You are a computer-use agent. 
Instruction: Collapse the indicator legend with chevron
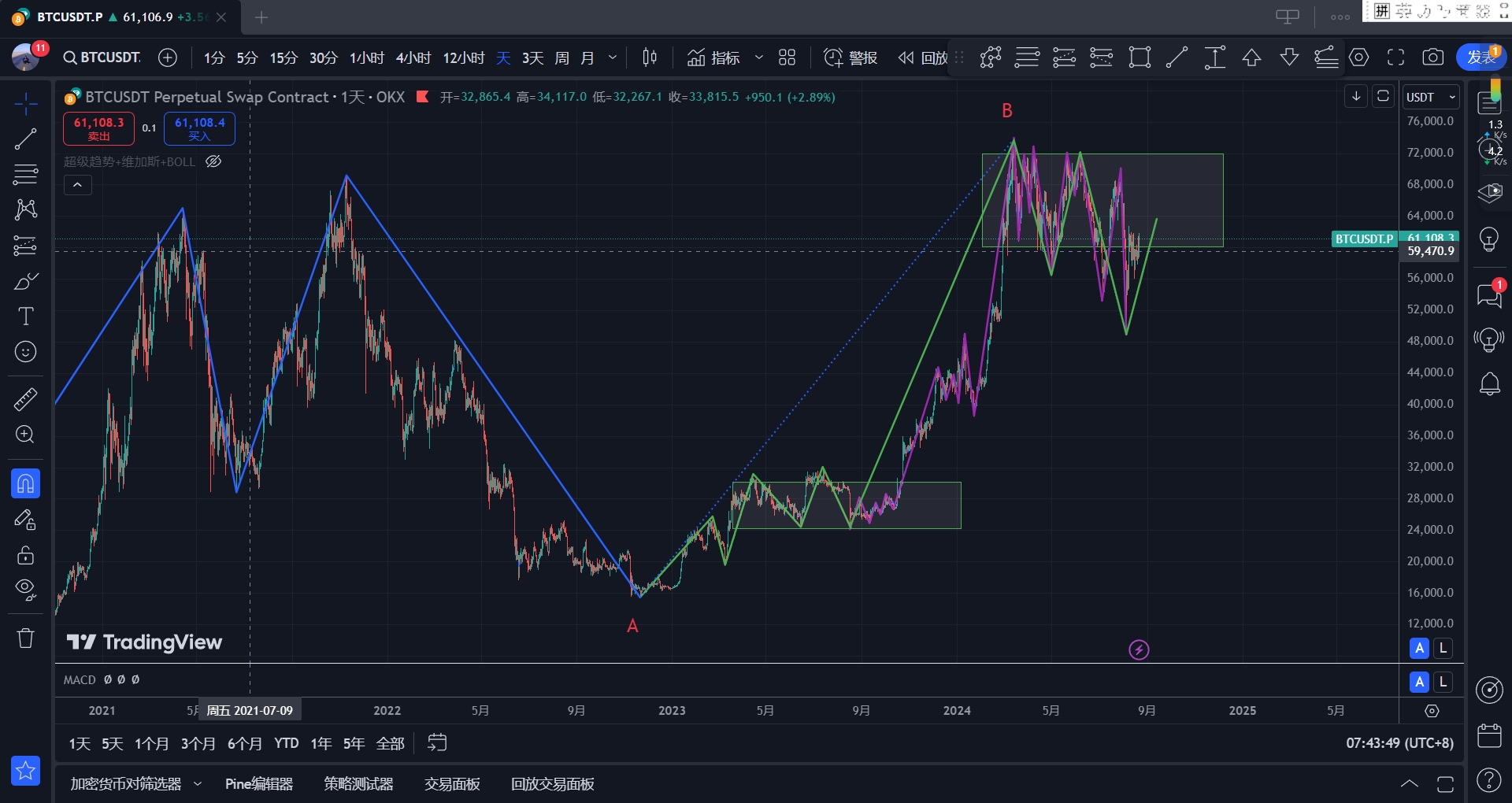(x=77, y=185)
